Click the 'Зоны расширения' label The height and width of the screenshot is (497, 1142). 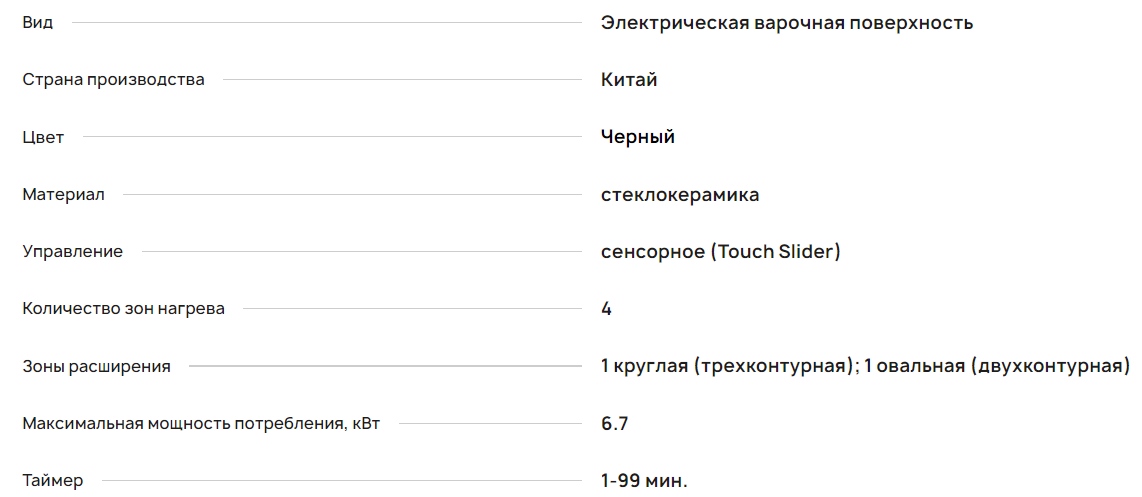tap(96, 367)
